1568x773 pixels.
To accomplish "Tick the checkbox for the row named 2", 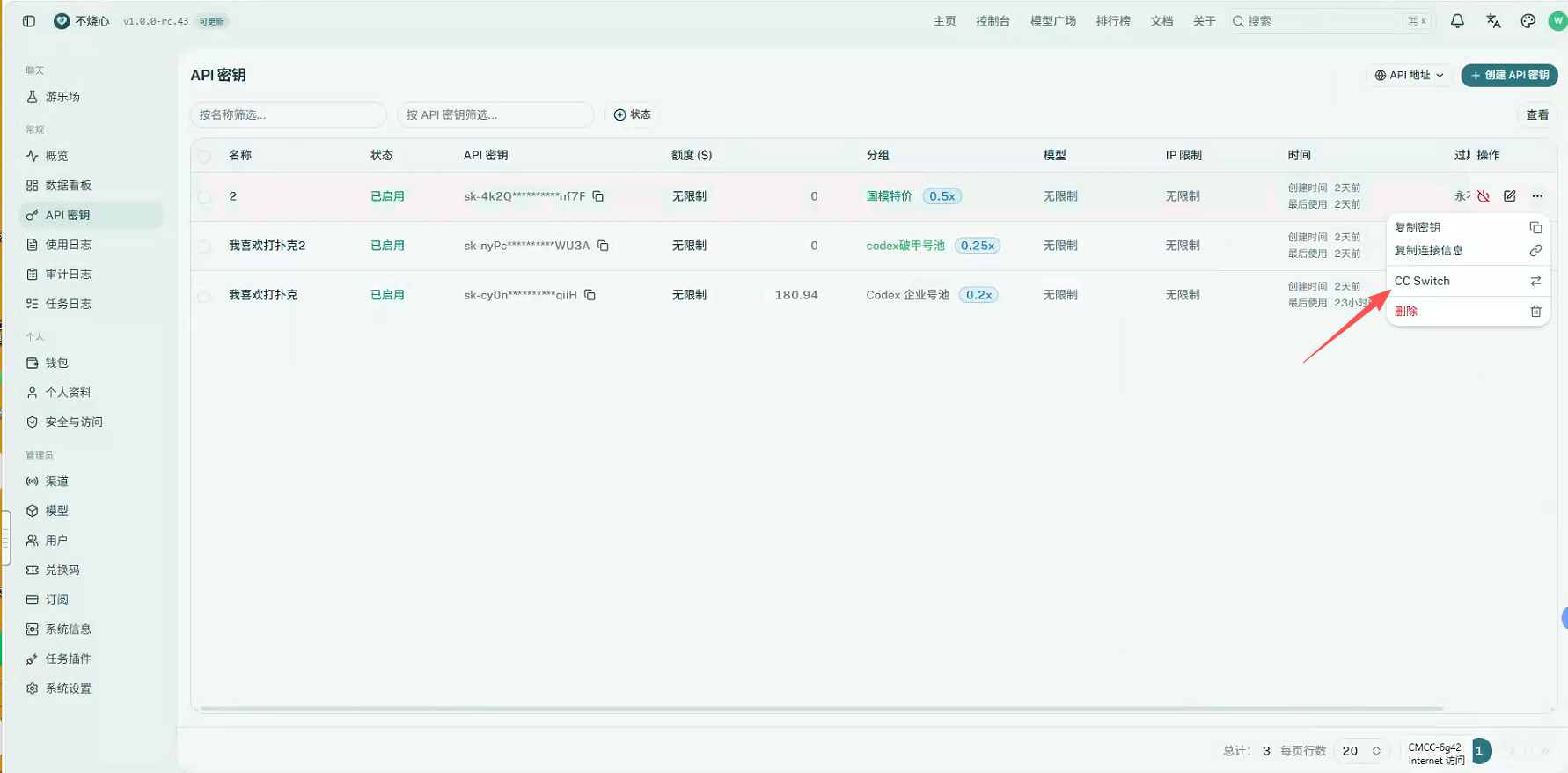I will (204, 197).
